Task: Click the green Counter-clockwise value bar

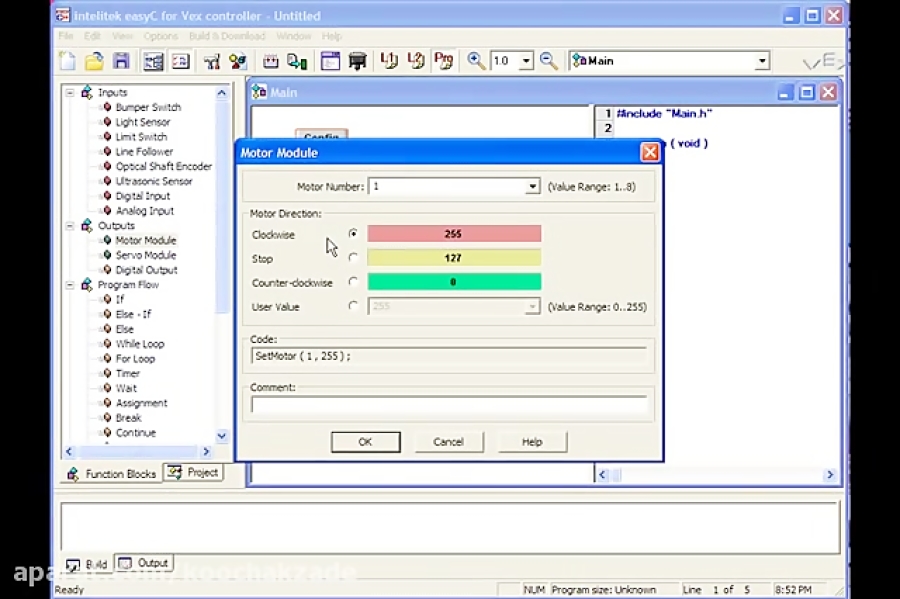Action: coord(454,281)
